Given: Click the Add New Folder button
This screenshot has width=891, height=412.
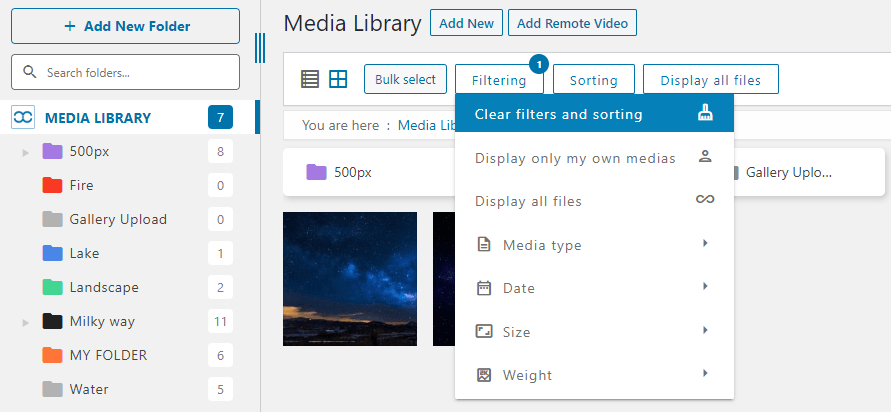Looking at the screenshot, I should [x=126, y=26].
